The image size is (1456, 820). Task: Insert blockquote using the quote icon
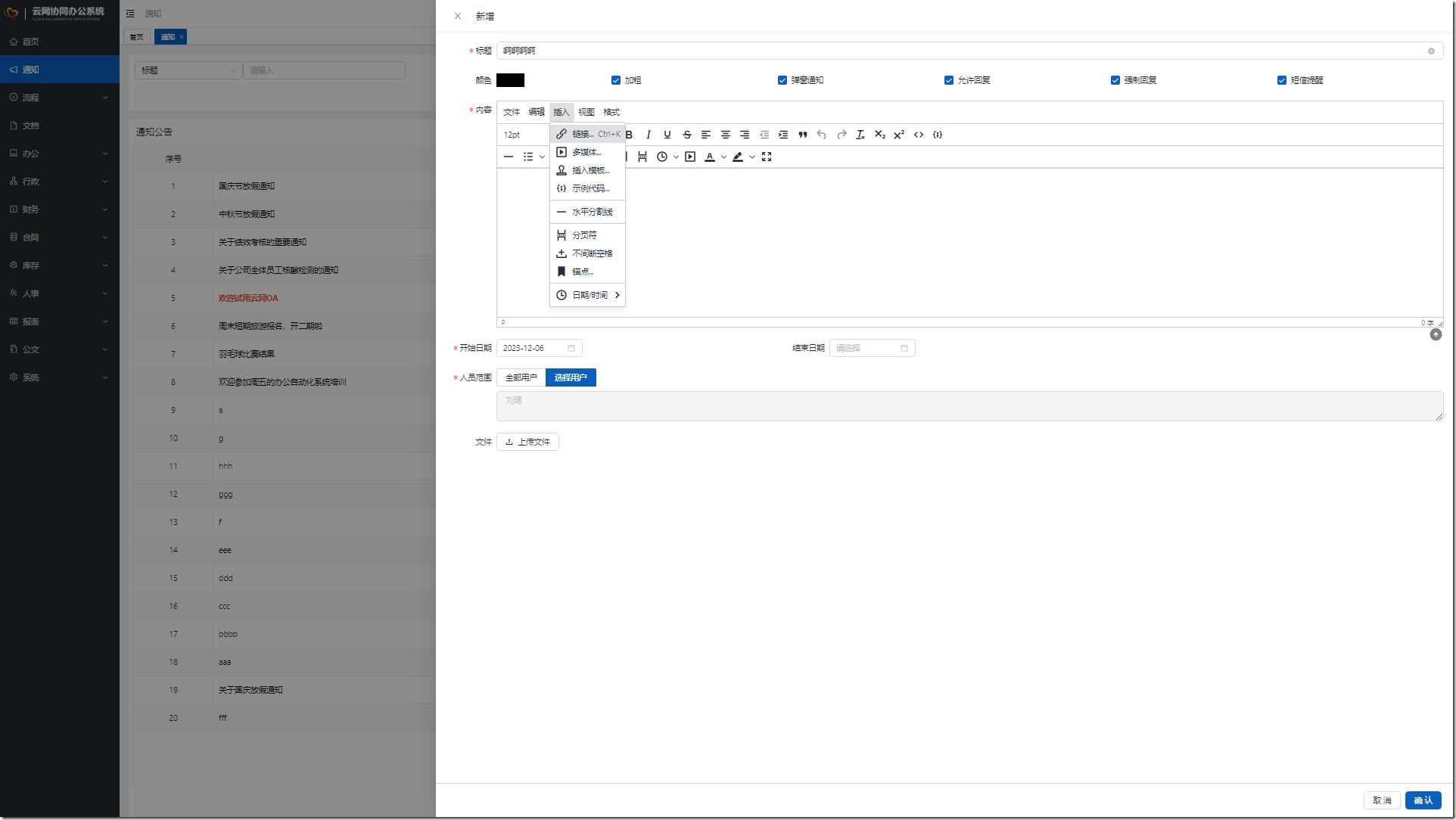point(803,135)
